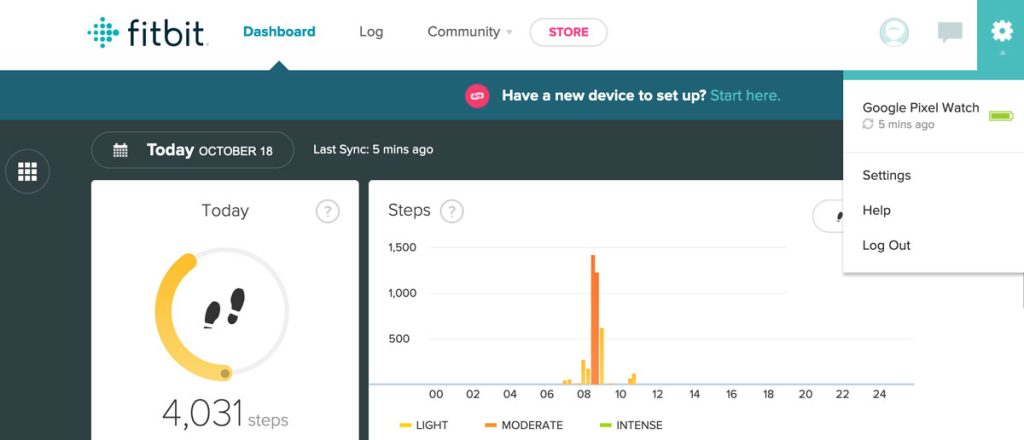Open the profile avatar icon
This screenshot has width=1024, height=440.
point(893,33)
